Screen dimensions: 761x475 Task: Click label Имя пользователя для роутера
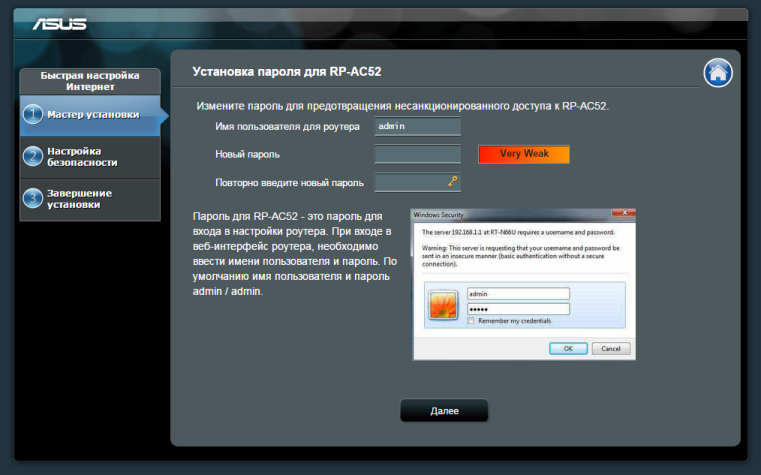click(287, 127)
